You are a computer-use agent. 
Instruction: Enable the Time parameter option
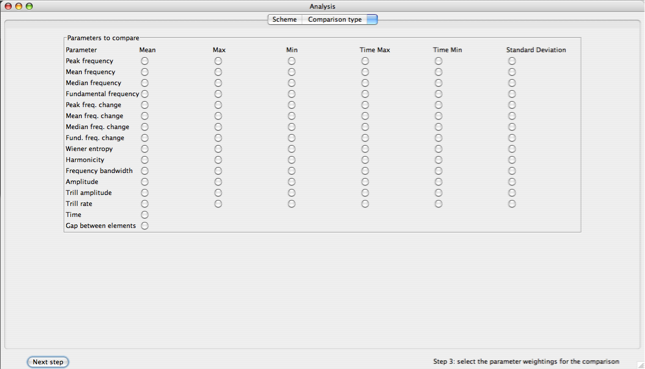point(144,215)
